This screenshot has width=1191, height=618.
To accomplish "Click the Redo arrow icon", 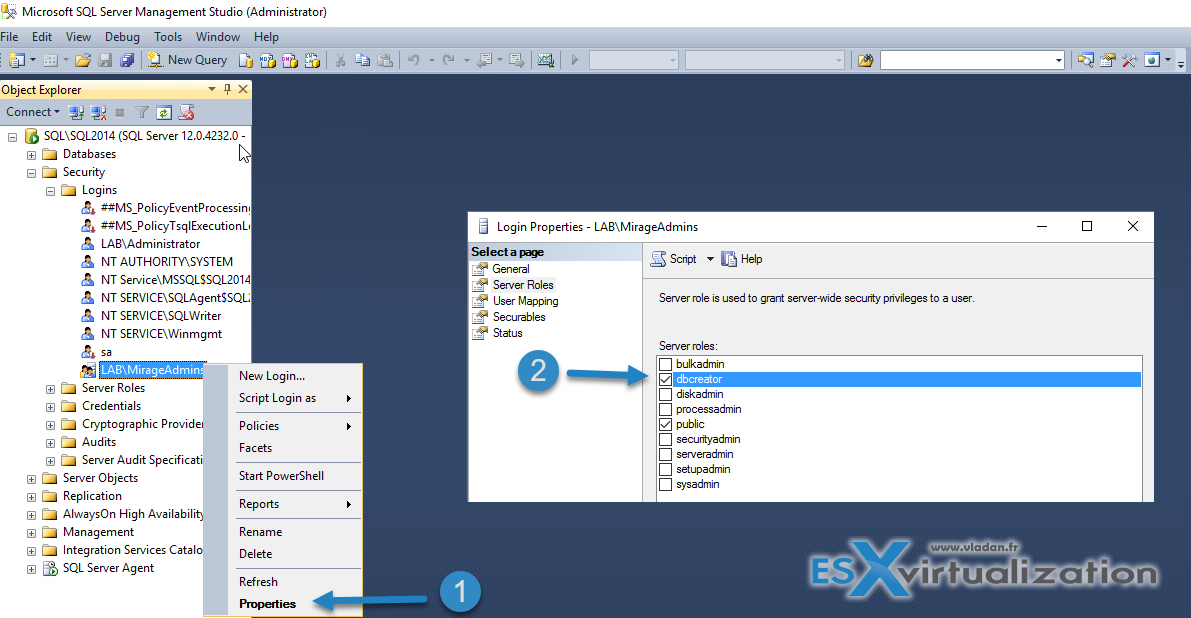I will click(x=449, y=60).
